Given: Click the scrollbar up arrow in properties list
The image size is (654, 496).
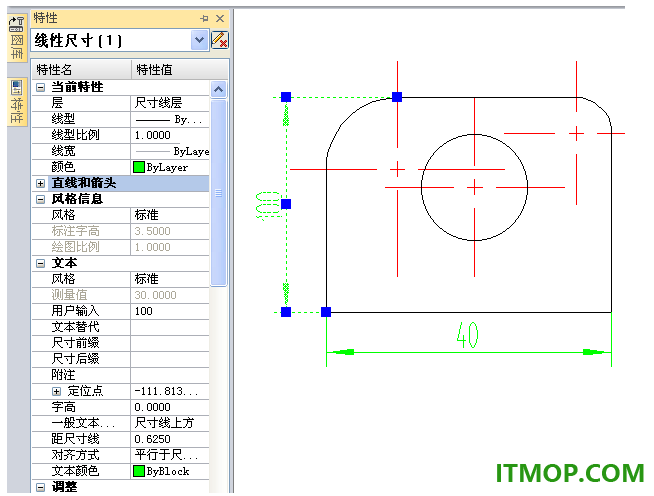Looking at the screenshot, I should tap(219, 89).
